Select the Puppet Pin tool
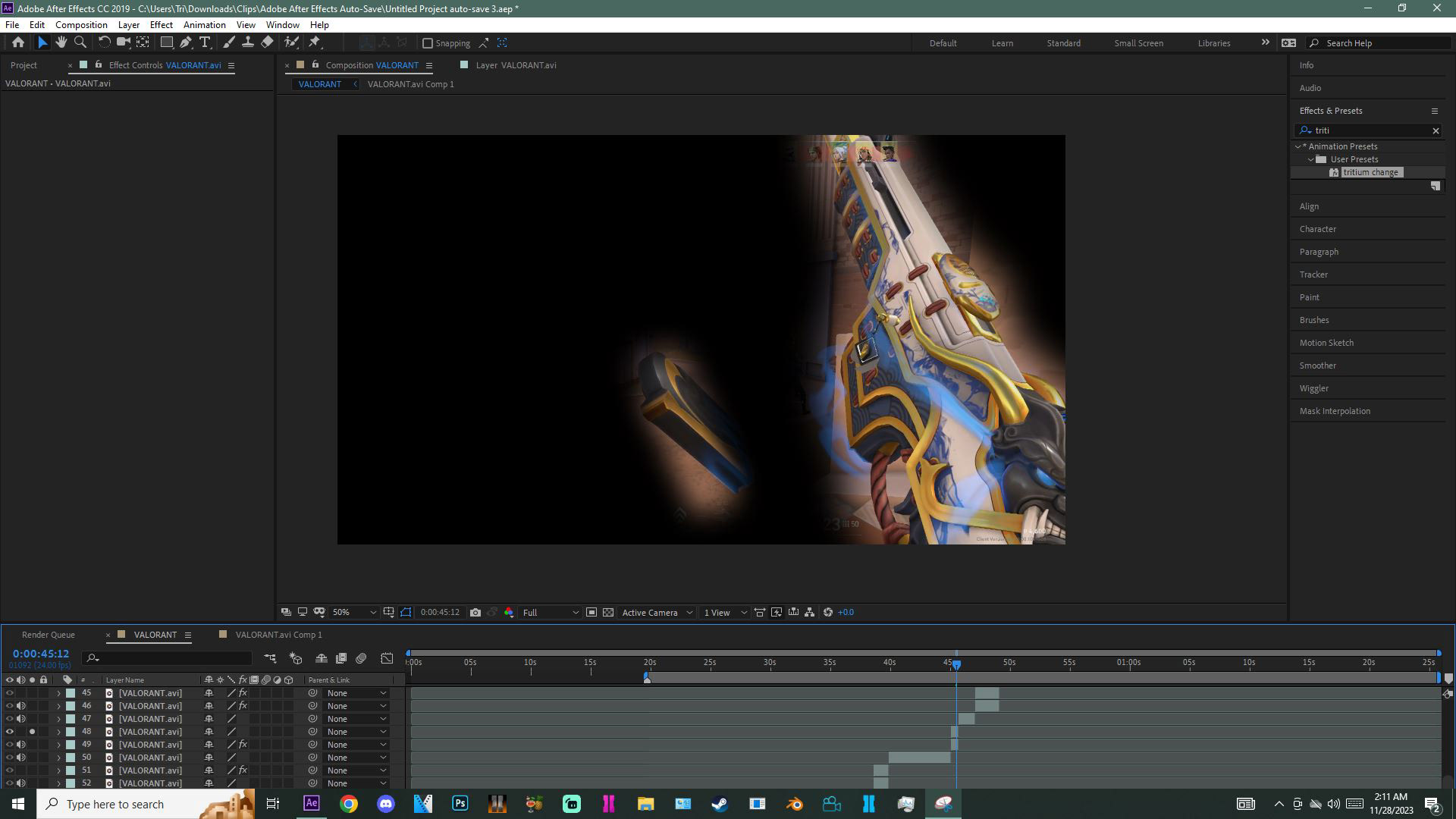 coord(315,42)
